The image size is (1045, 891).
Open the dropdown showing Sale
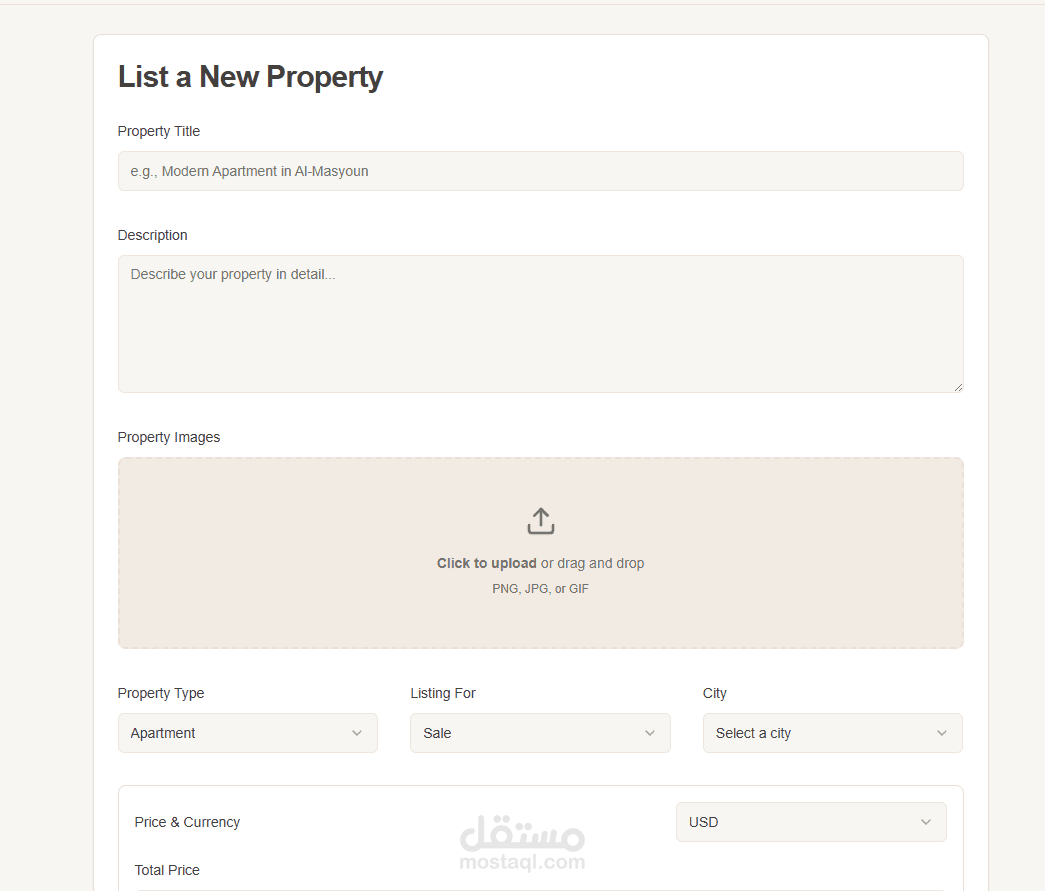pyautogui.click(x=540, y=733)
